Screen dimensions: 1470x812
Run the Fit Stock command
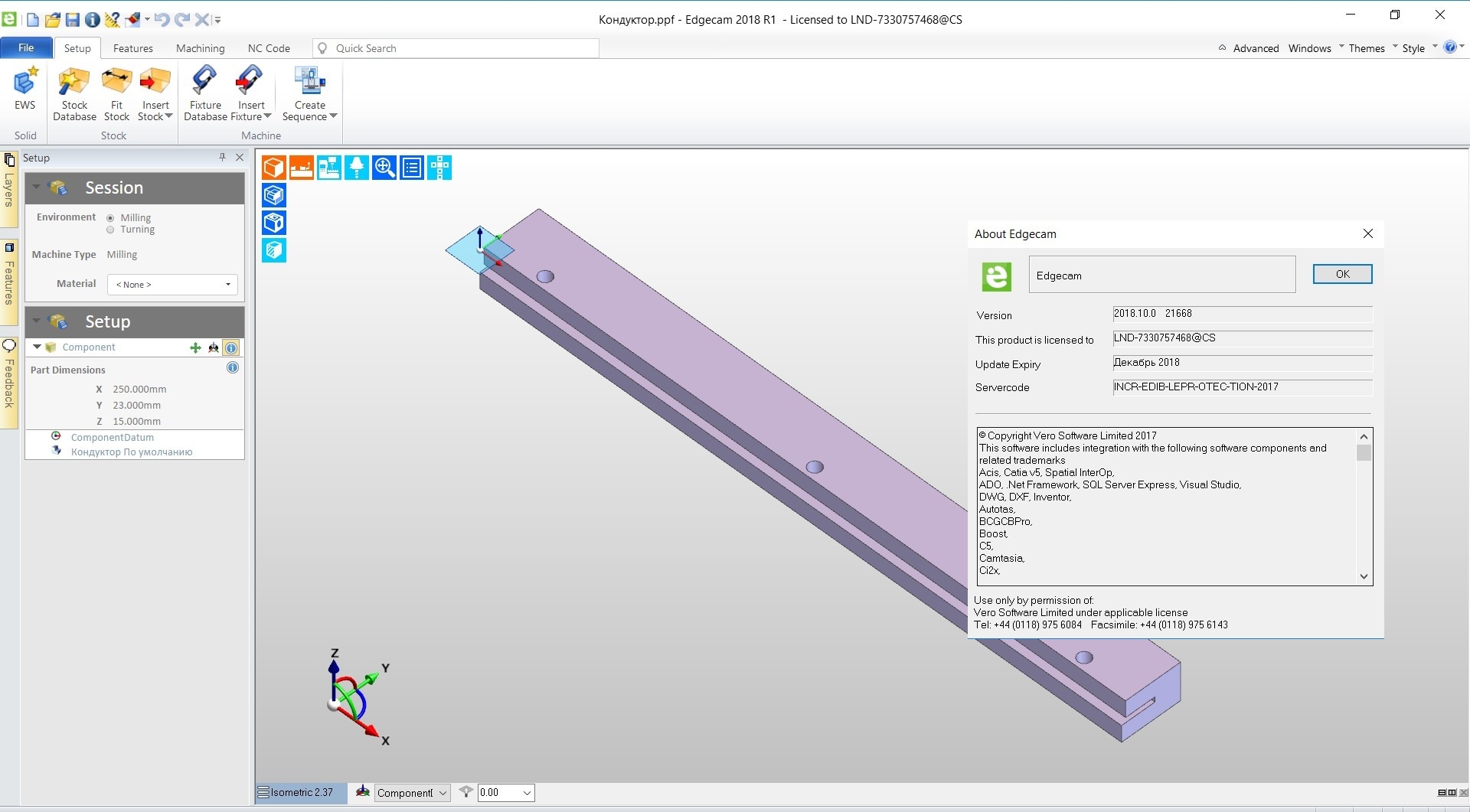click(x=116, y=93)
